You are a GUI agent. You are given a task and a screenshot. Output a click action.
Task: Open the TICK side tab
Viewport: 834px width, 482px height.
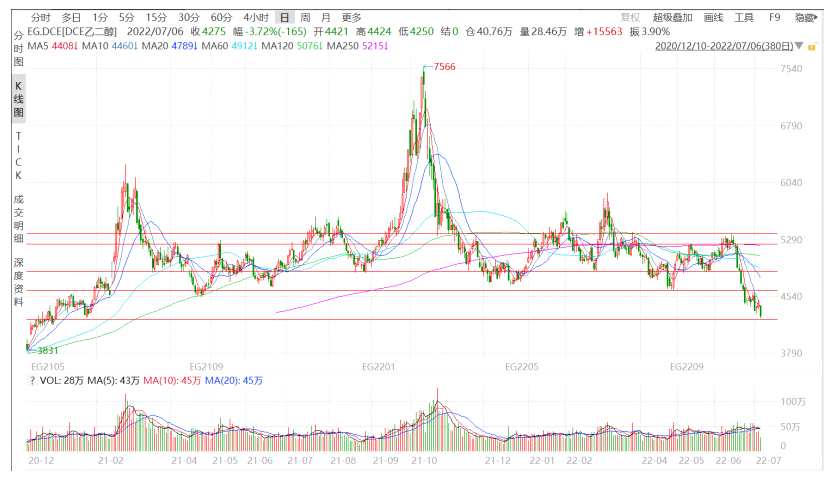[18, 155]
